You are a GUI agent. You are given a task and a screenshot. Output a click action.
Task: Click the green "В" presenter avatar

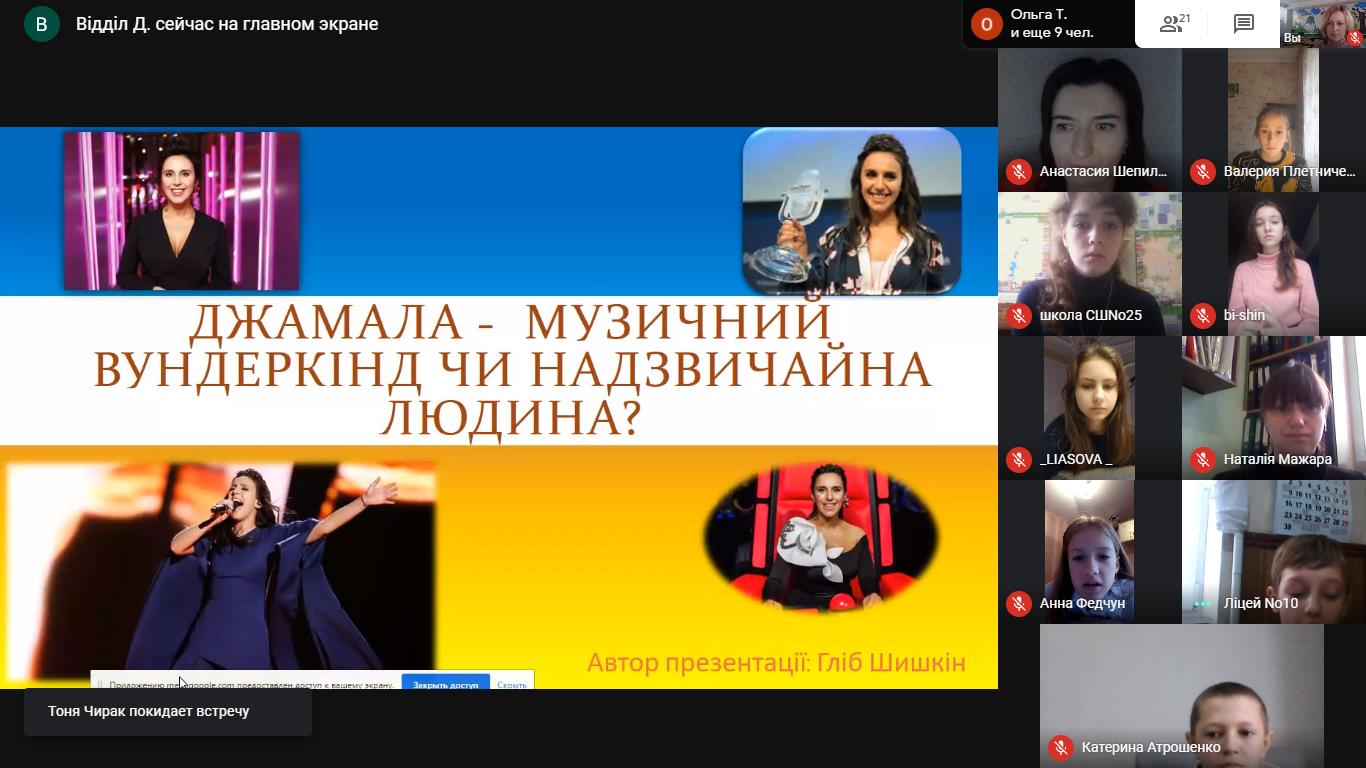[41, 24]
